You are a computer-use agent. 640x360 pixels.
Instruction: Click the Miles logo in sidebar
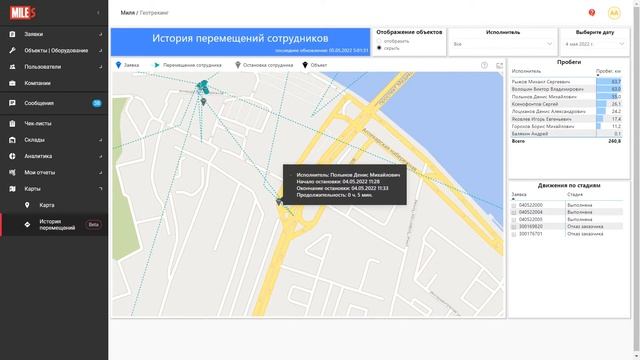pos(23,13)
